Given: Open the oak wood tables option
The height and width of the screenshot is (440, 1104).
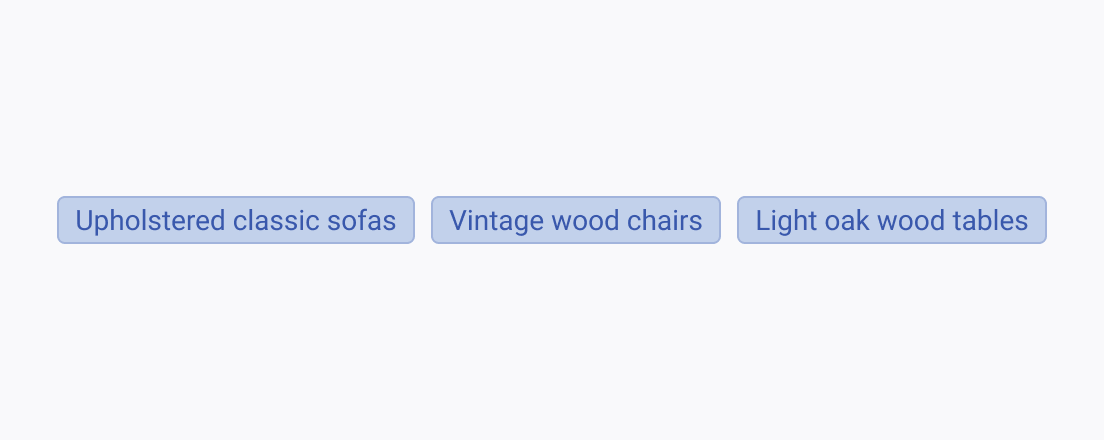Looking at the screenshot, I should (892, 220).
